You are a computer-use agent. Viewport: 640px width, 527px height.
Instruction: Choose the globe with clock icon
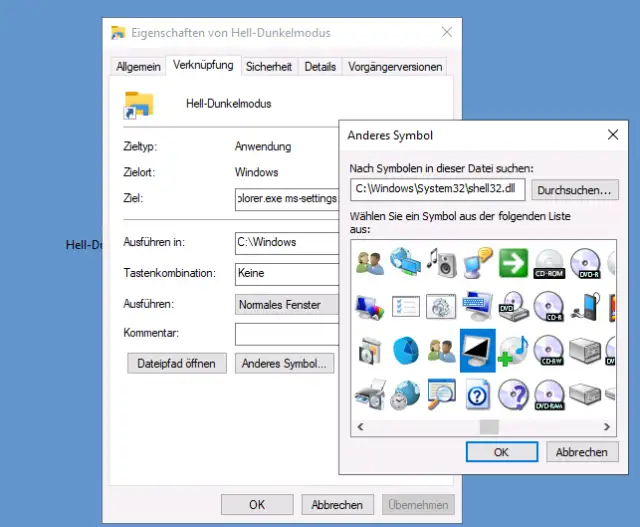[x=405, y=393]
